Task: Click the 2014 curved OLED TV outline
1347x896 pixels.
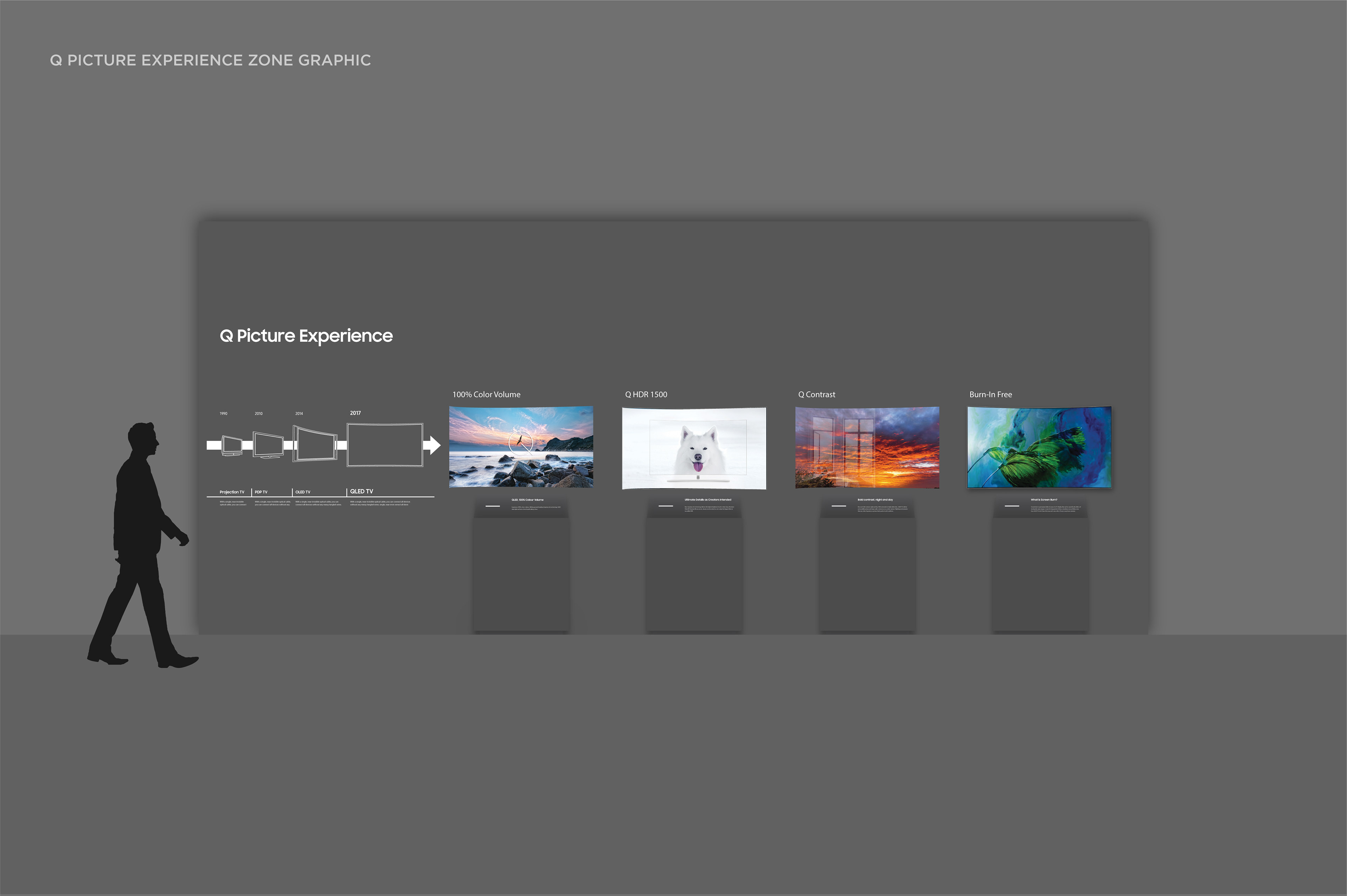Action: click(314, 443)
